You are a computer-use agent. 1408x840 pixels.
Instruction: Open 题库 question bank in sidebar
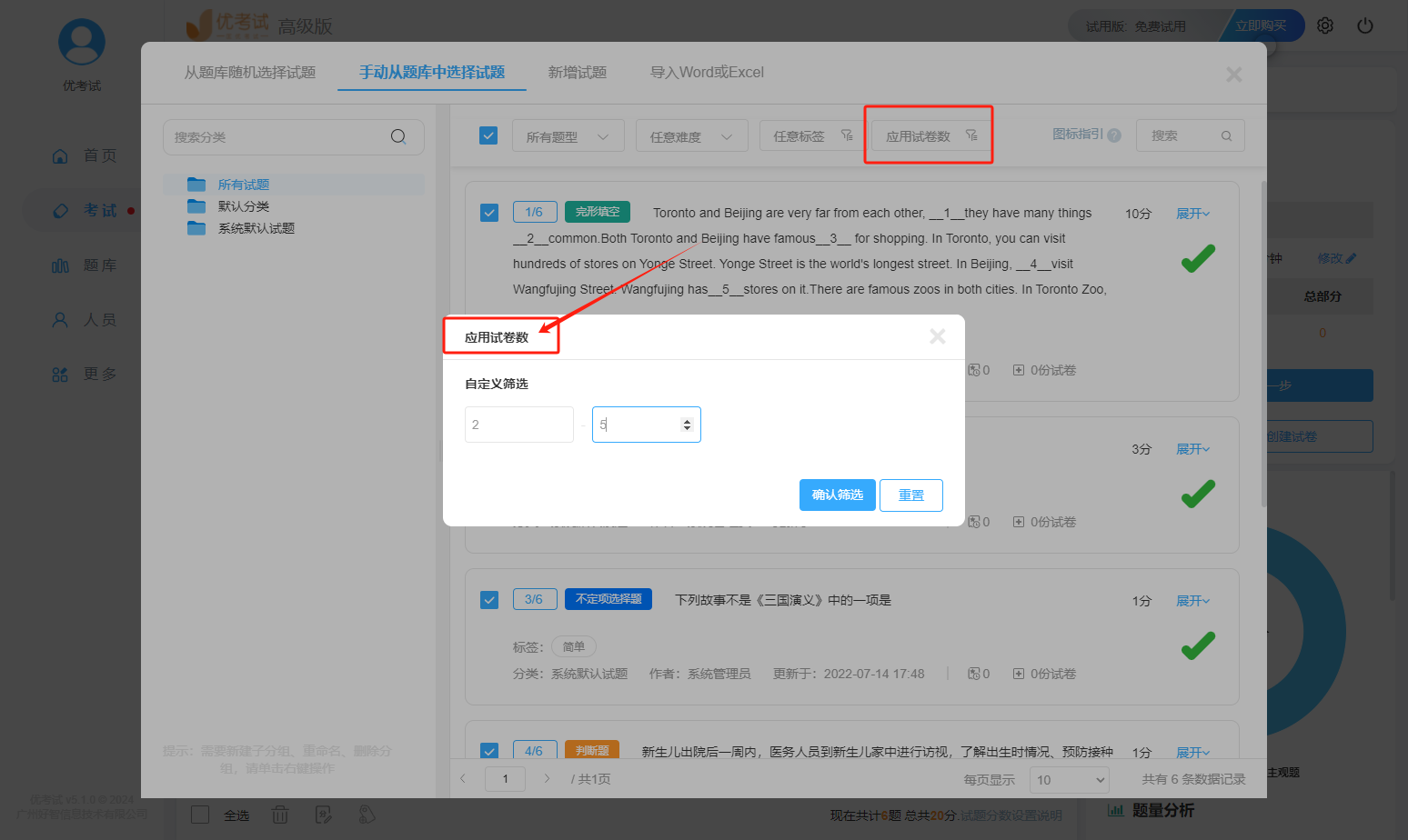coord(84,265)
